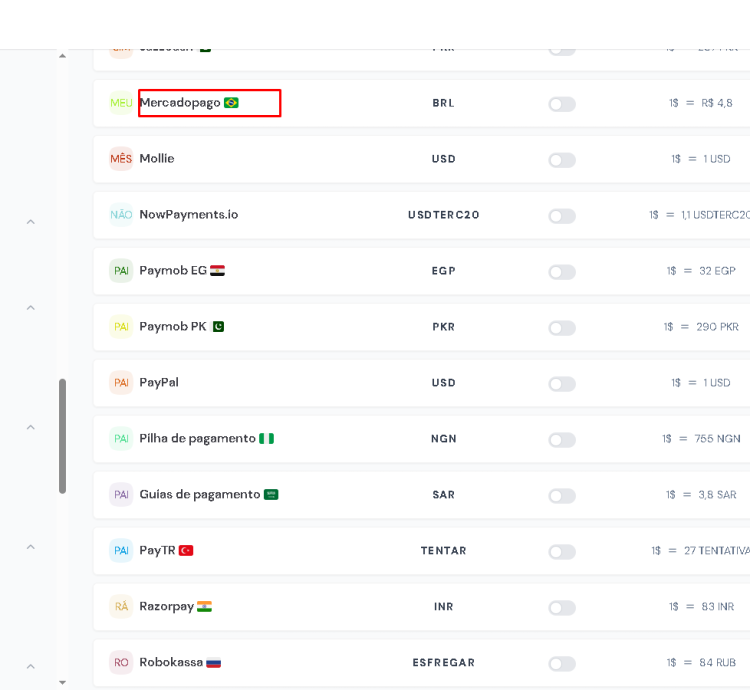The width and height of the screenshot is (750, 690).
Task: Click the rate value 3,8 SAR
Action: click(717, 495)
